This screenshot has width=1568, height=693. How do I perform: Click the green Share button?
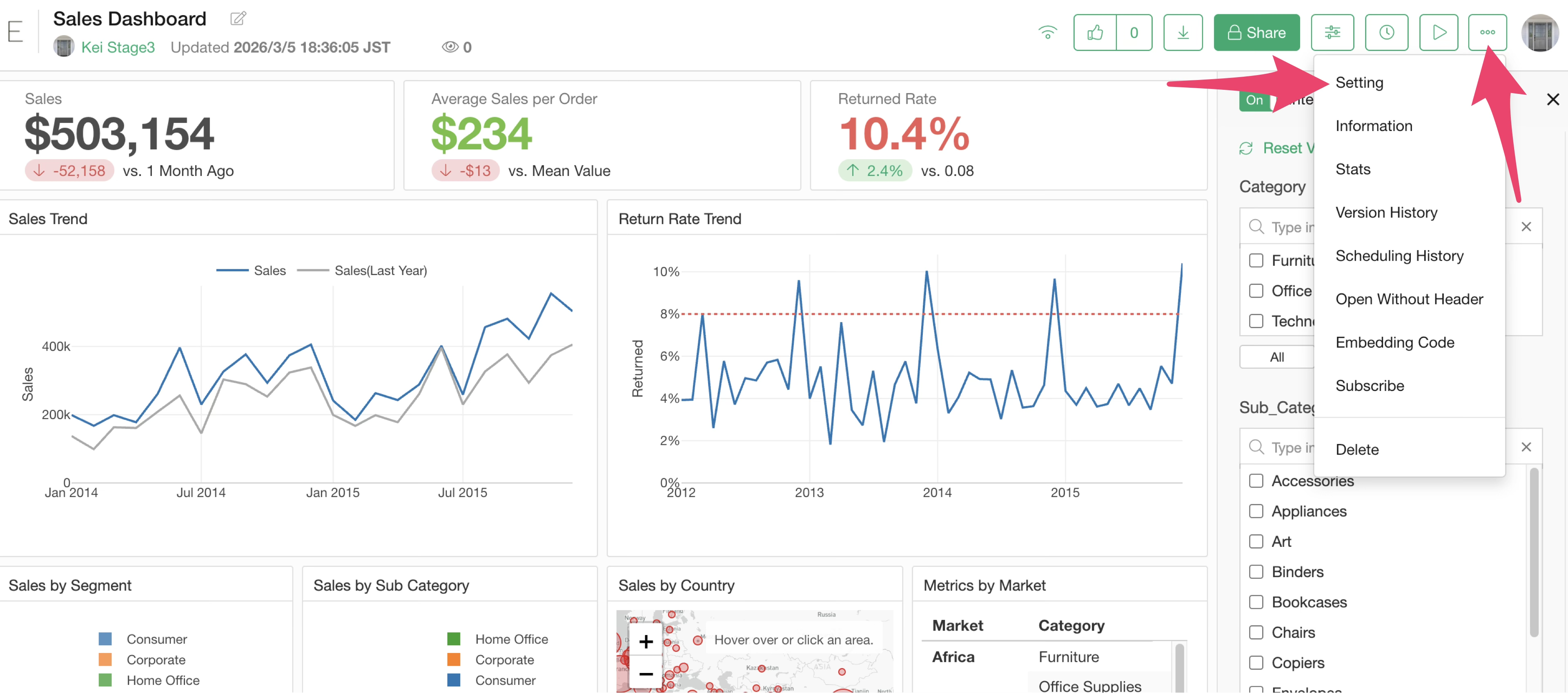click(x=1256, y=32)
